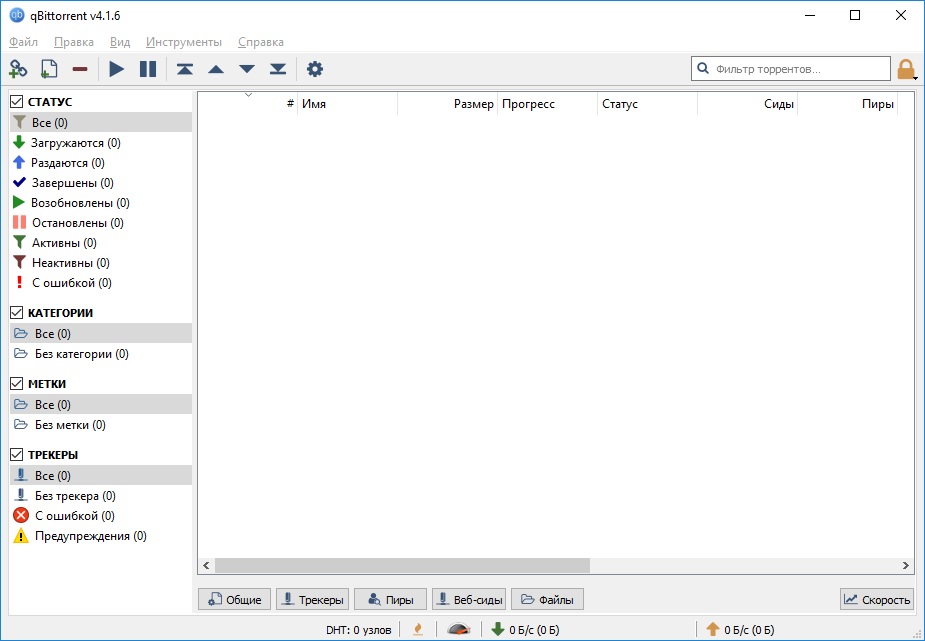Switch to the Общие tab
Viewport: 925px width, 641px height.
click(x=234, y=599)
